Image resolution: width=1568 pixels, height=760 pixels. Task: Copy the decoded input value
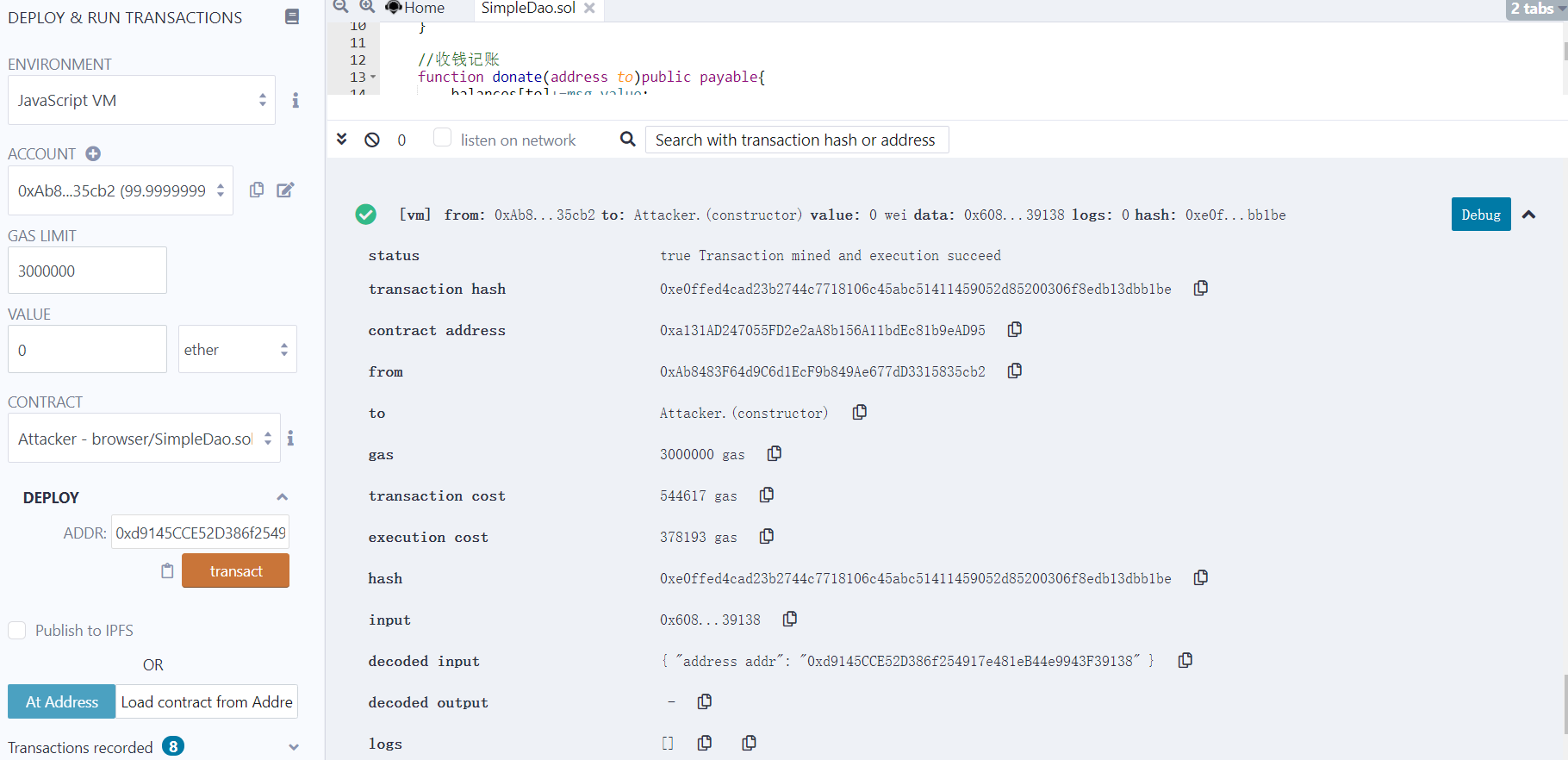1185,660
